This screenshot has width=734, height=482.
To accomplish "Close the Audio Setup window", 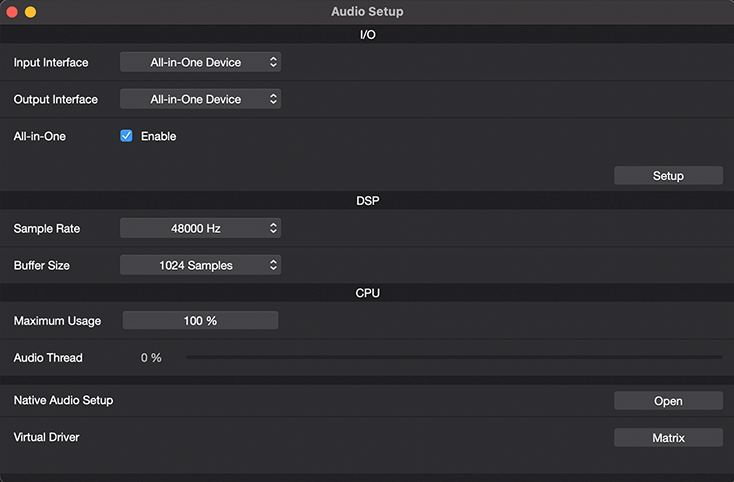I will 12,12.
